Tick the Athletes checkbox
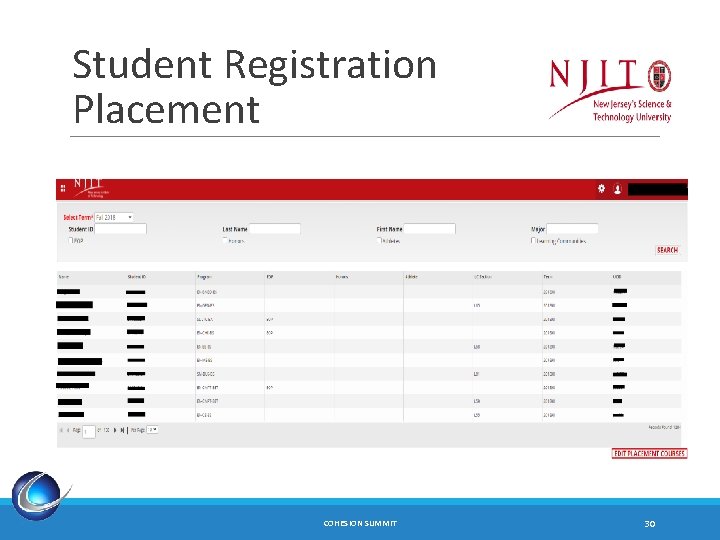720x540 pixels. (379, 240)
